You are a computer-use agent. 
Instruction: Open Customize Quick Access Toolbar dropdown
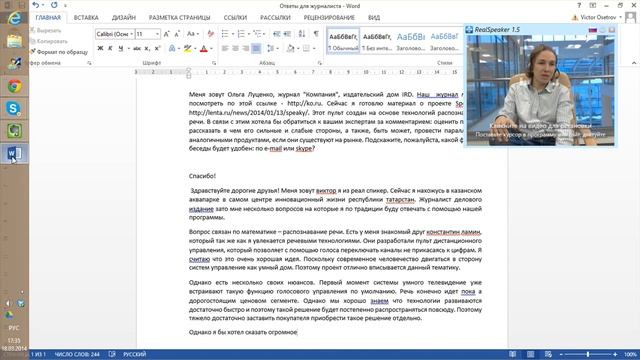coord(65,6)
